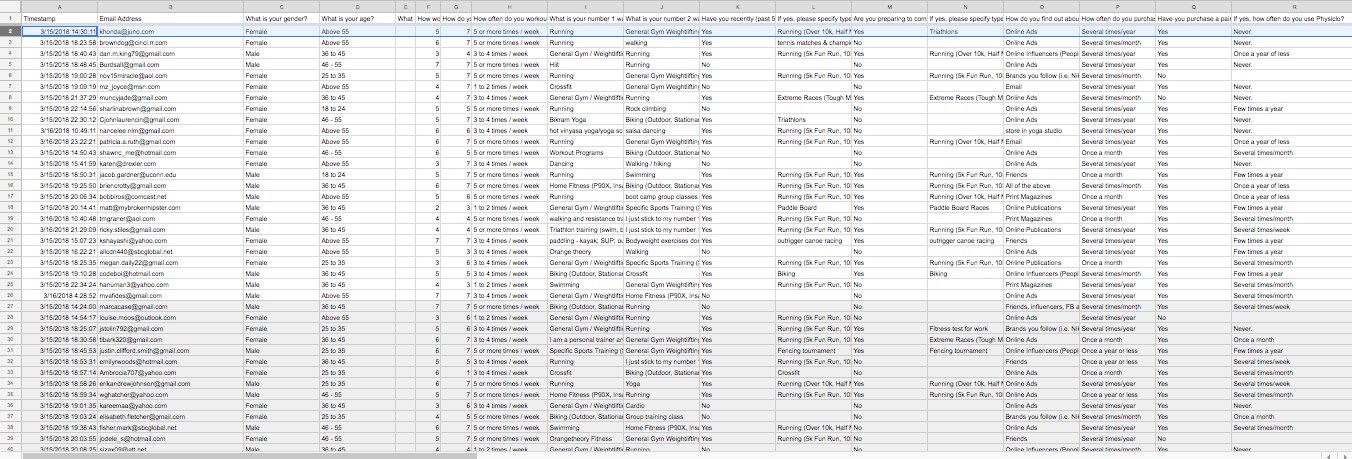Select cell with codeboi@hotmail.com

pyautogui.click(x=169, y=274)
